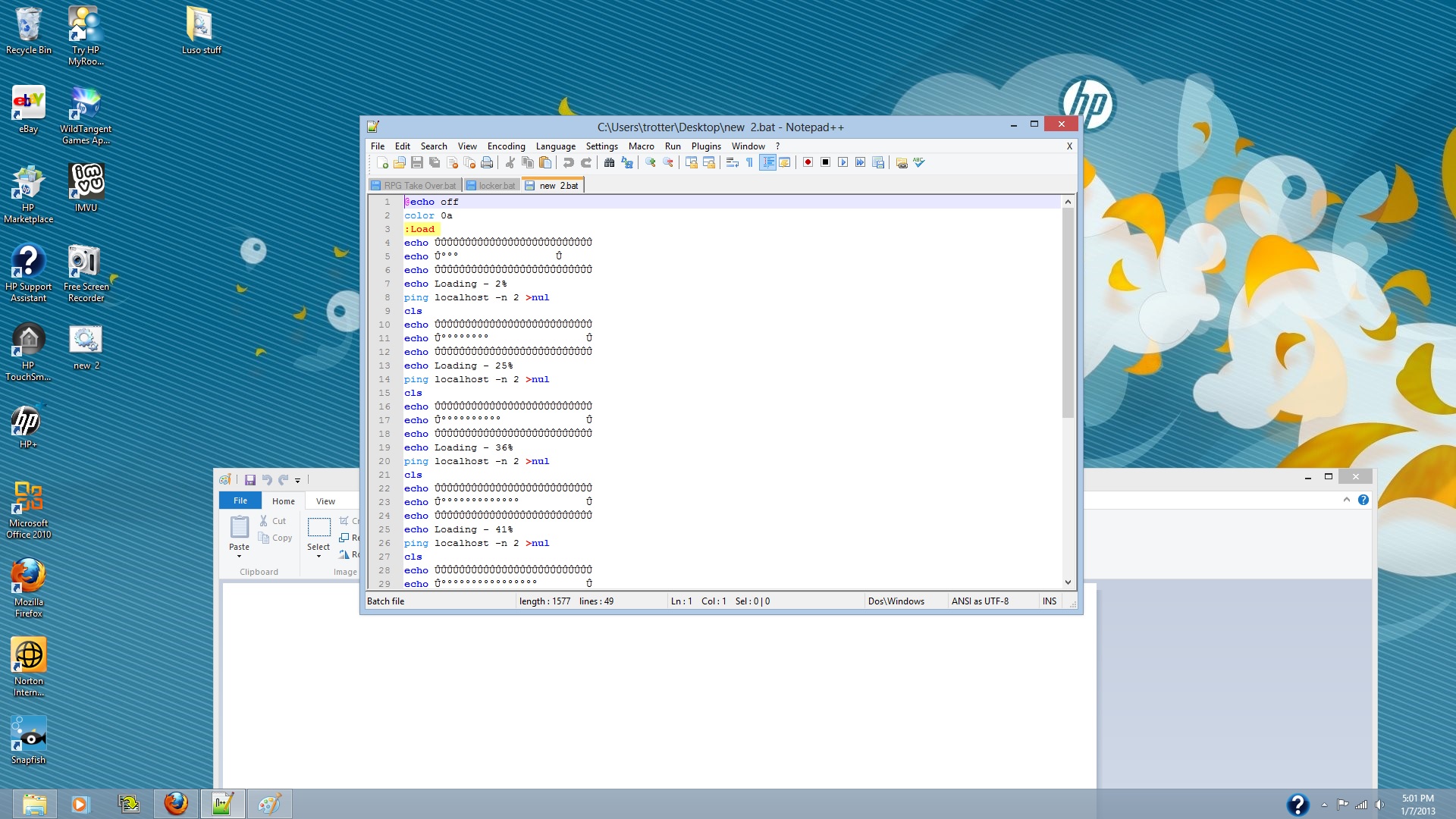Image resolution: width=1456 pixels, height=819 pixels.
Task: Toggle Show All Characters pilcrow icon
Action: pos(750,162)
